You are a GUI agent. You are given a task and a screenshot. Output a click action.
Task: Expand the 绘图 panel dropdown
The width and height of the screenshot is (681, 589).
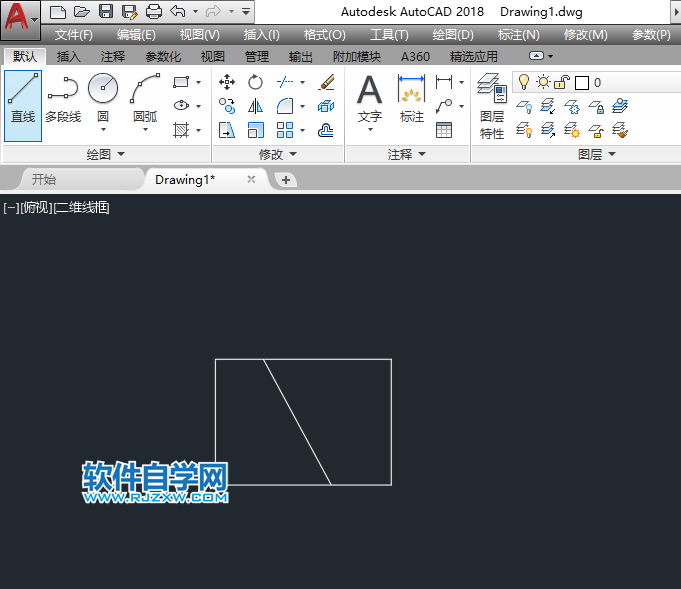click(x=105, y=155)
